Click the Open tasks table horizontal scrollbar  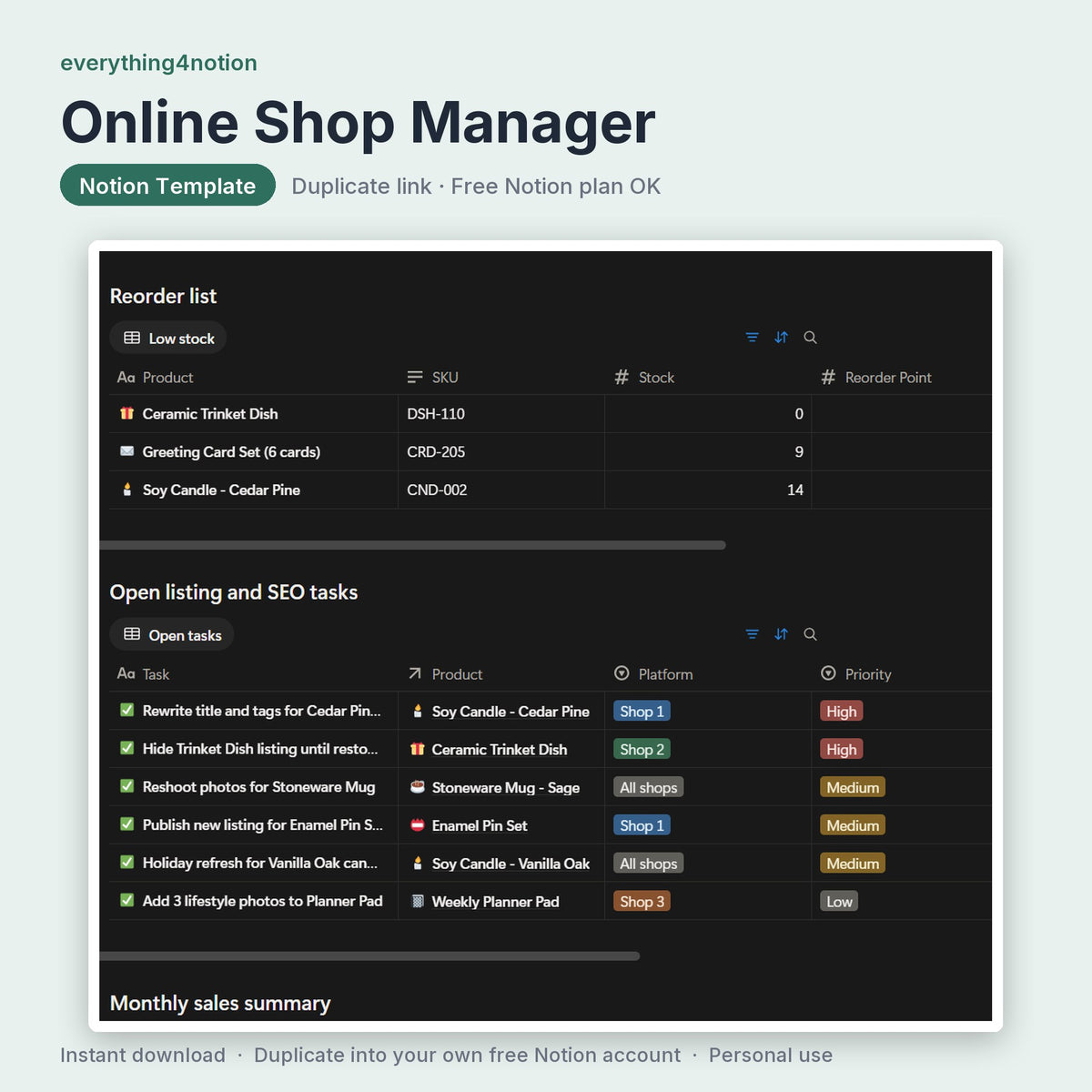pos(369,956)
